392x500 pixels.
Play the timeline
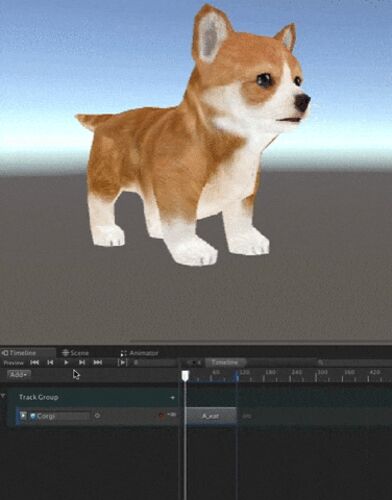66,362
